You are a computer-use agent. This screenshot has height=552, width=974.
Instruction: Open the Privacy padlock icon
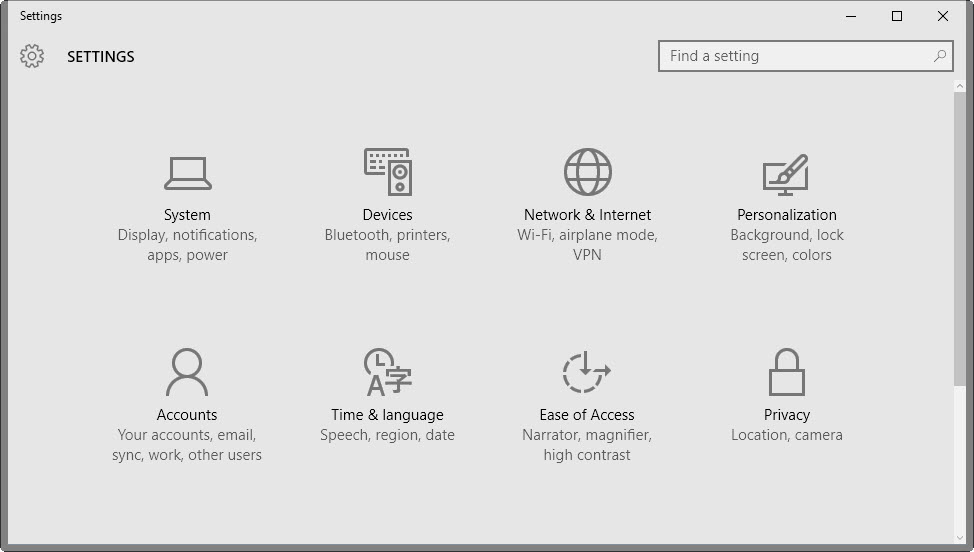tap(787, 372)
